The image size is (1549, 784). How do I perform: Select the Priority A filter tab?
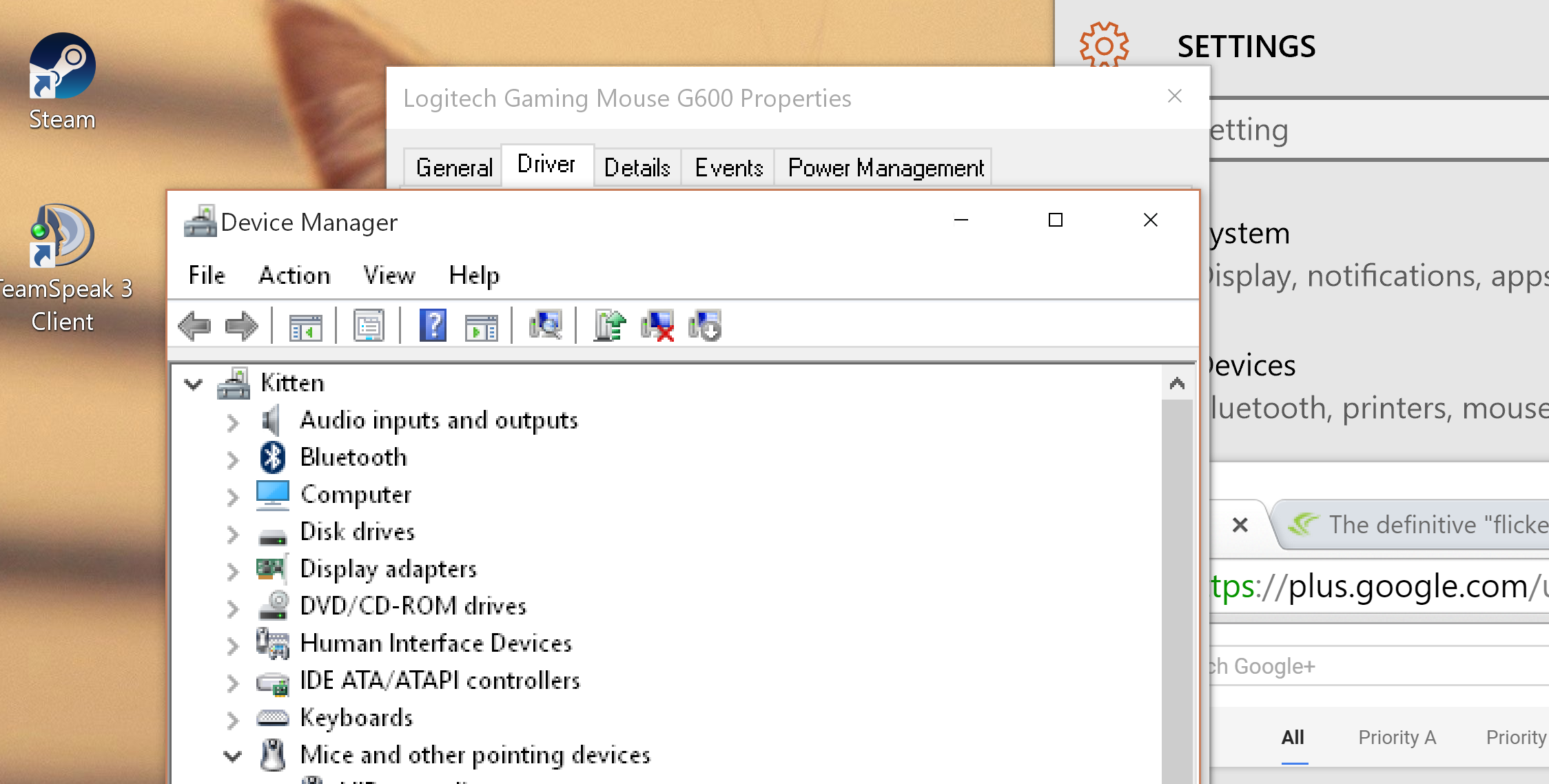point(1397,737)
